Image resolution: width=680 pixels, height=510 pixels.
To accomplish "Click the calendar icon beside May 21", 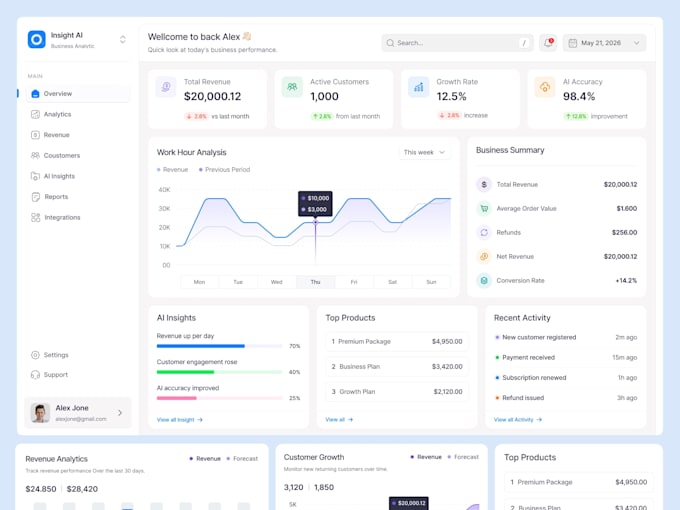I will click(x=572, y=43).
